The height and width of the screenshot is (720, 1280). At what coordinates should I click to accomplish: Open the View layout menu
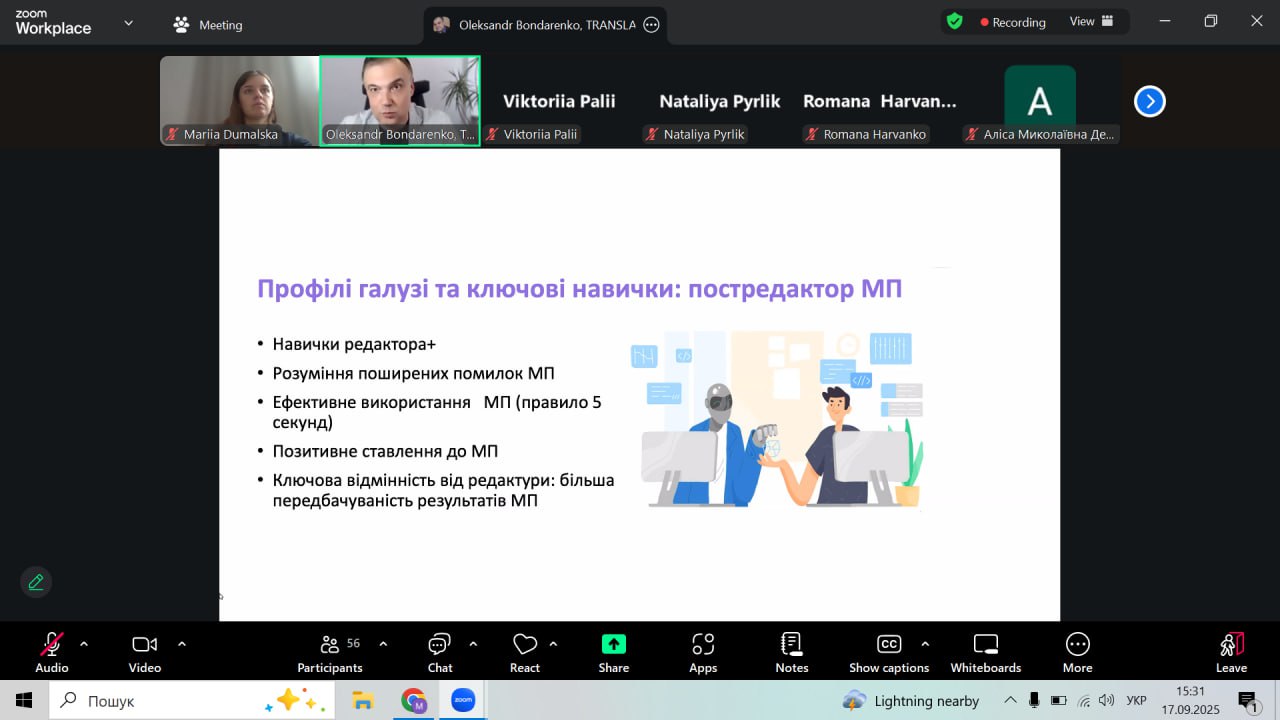(x=1091, y=22)
